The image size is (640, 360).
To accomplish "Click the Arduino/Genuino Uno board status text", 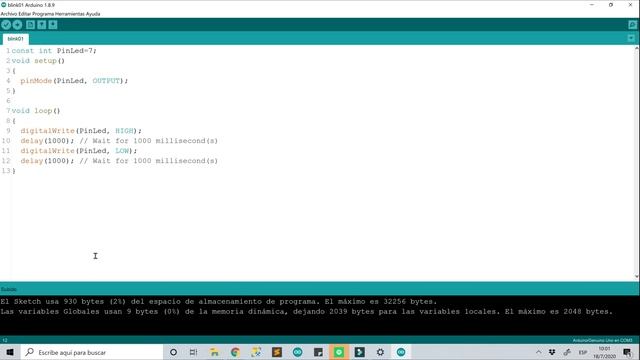I will pyautogui.click(x=602, y=340).
